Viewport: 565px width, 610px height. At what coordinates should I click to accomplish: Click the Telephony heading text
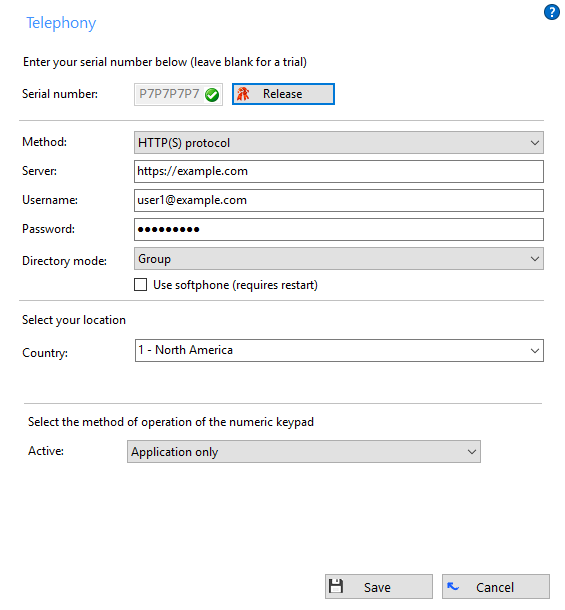(x=61, y=23)
